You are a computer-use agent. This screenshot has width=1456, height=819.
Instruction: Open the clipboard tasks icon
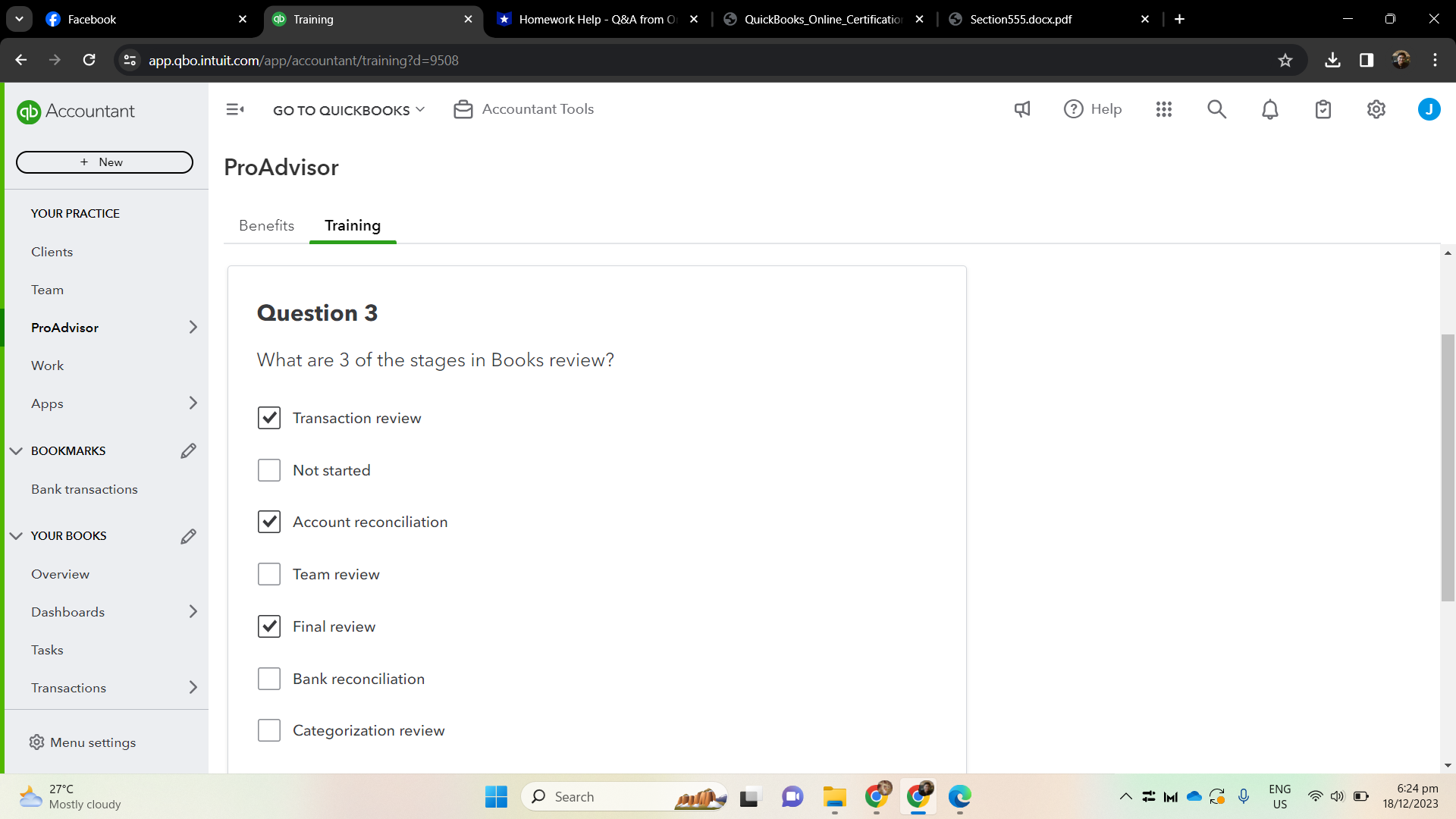point(1323,109)
